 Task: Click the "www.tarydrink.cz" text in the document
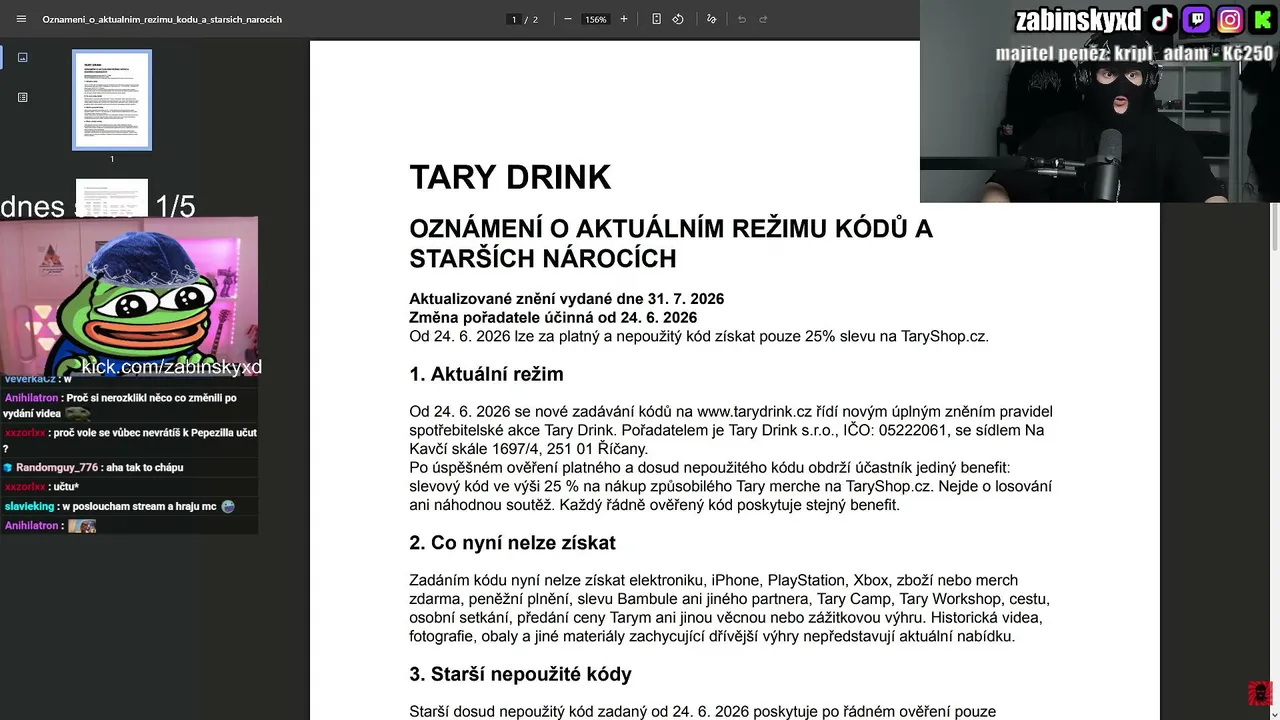point(754,412)
